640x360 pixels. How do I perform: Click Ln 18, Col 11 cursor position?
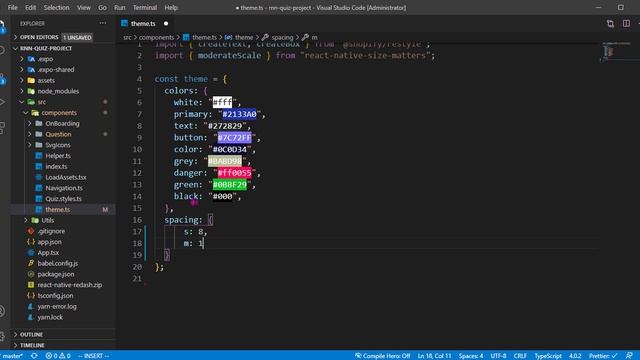click(x=434, y=356)
